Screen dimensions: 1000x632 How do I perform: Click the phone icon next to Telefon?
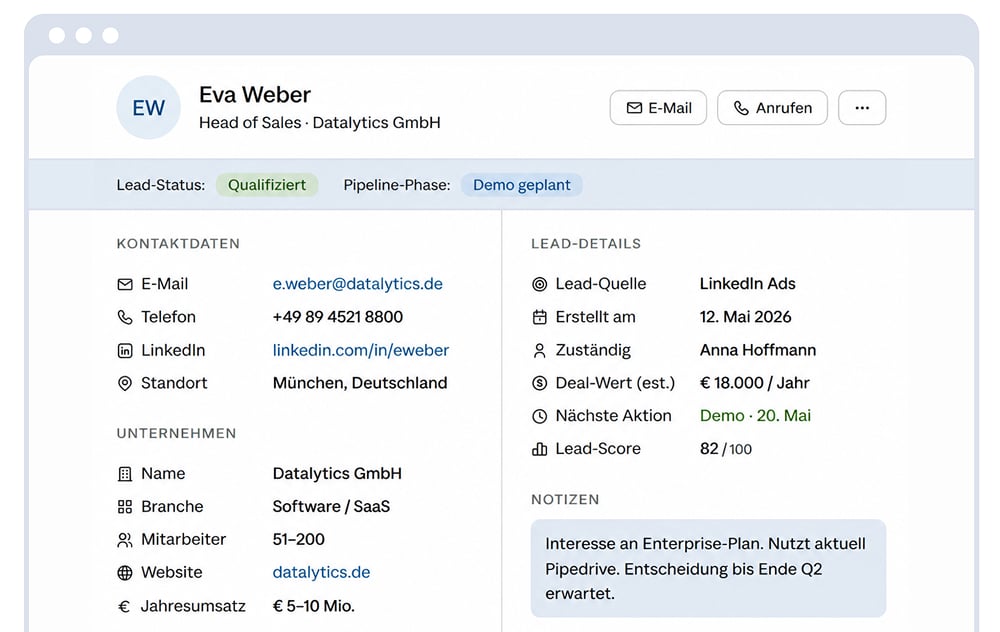125,317
